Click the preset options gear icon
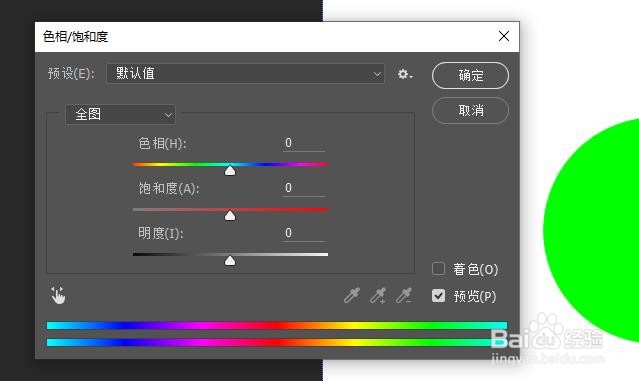The width and height of the screenshot is (639, 381). tap(405, 74)
